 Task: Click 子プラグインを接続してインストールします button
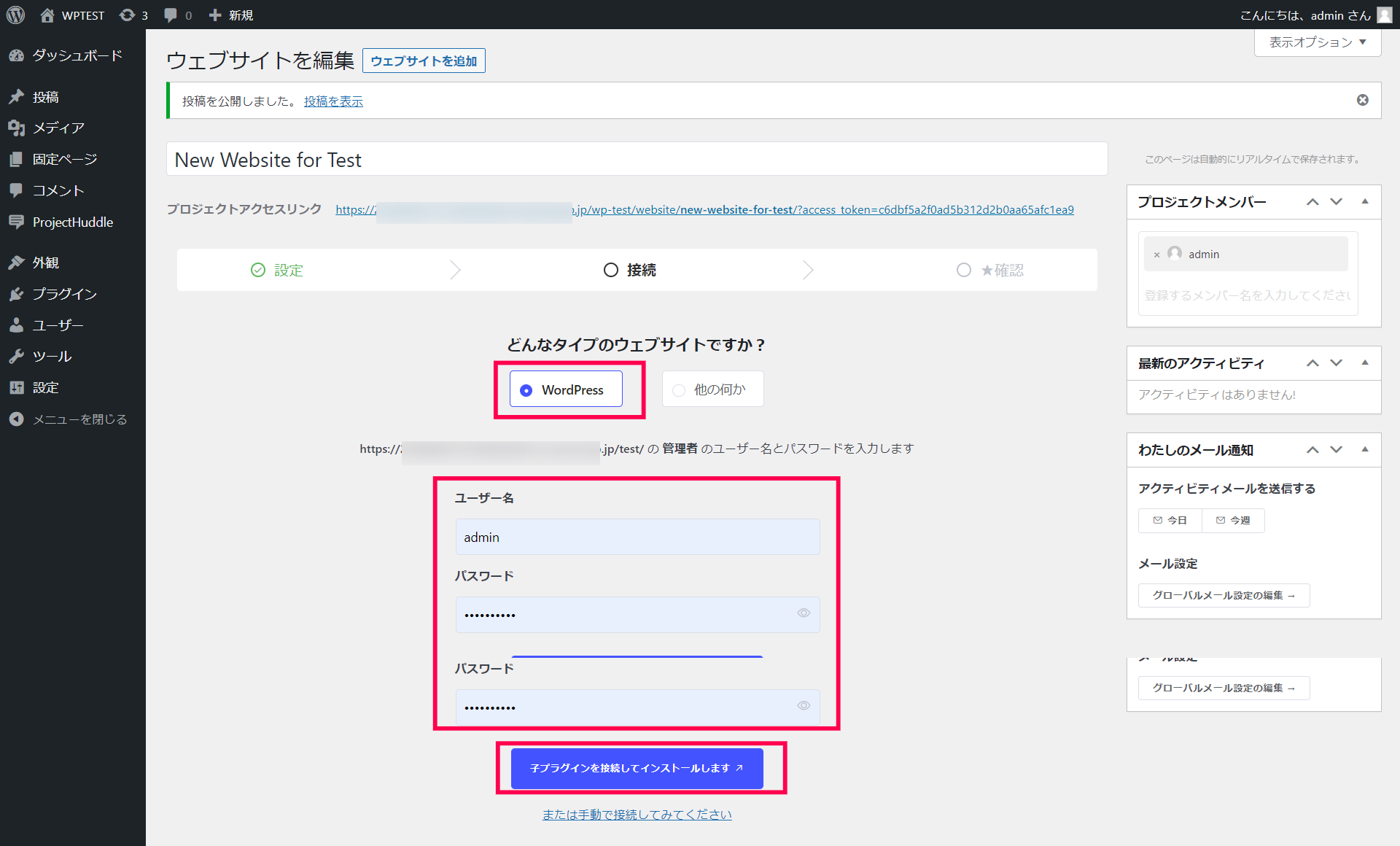tap(637, 768)
